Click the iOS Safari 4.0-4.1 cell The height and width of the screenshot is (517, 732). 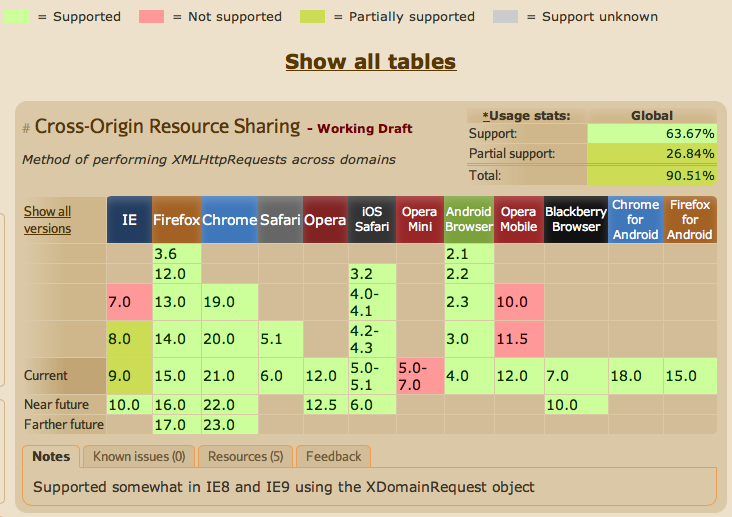point(372,302)
